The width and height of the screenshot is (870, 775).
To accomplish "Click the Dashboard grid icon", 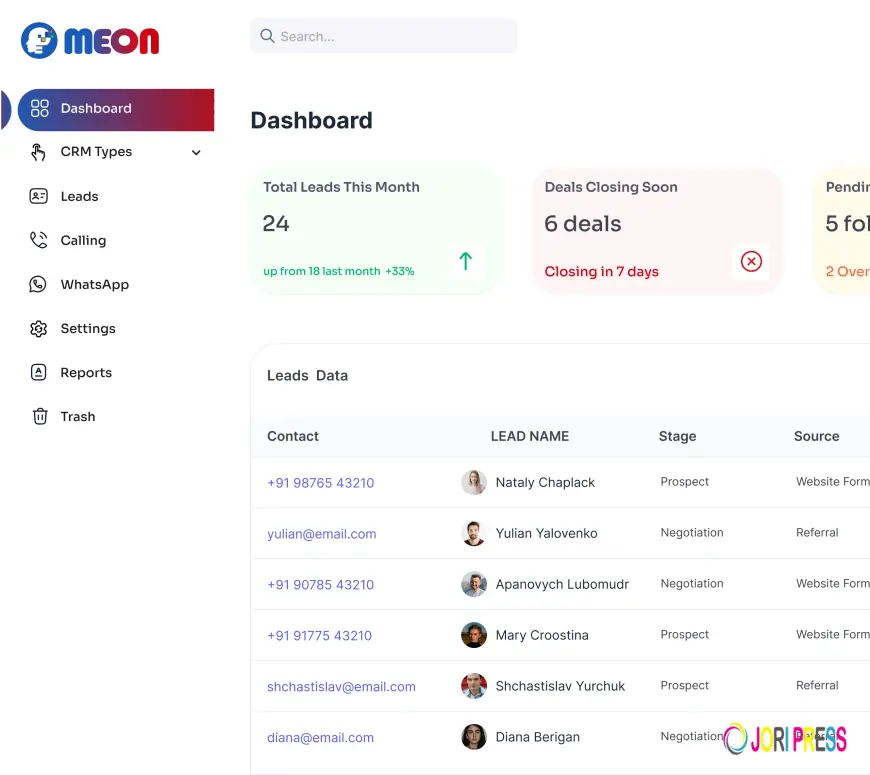I will tap(40, 108).
